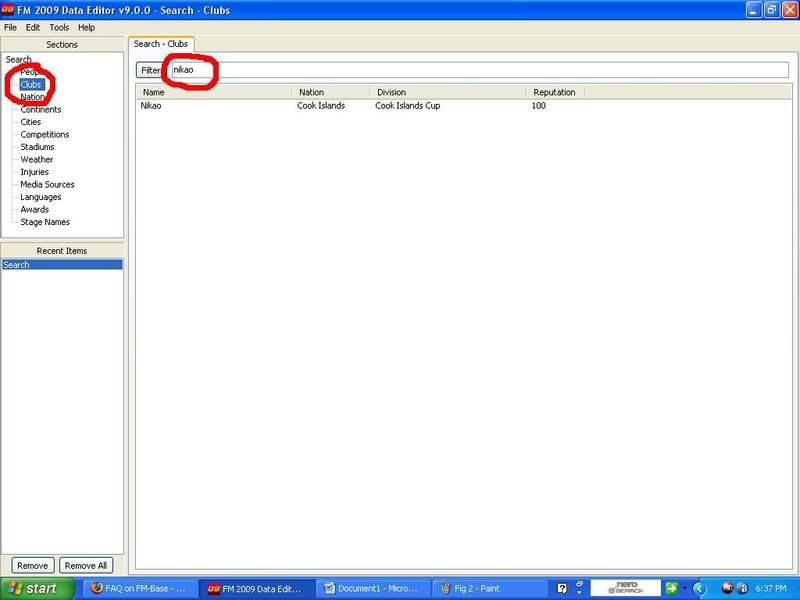Select Clubs in the Sections tree
The image size is (800, 600).
coord(31,85)
